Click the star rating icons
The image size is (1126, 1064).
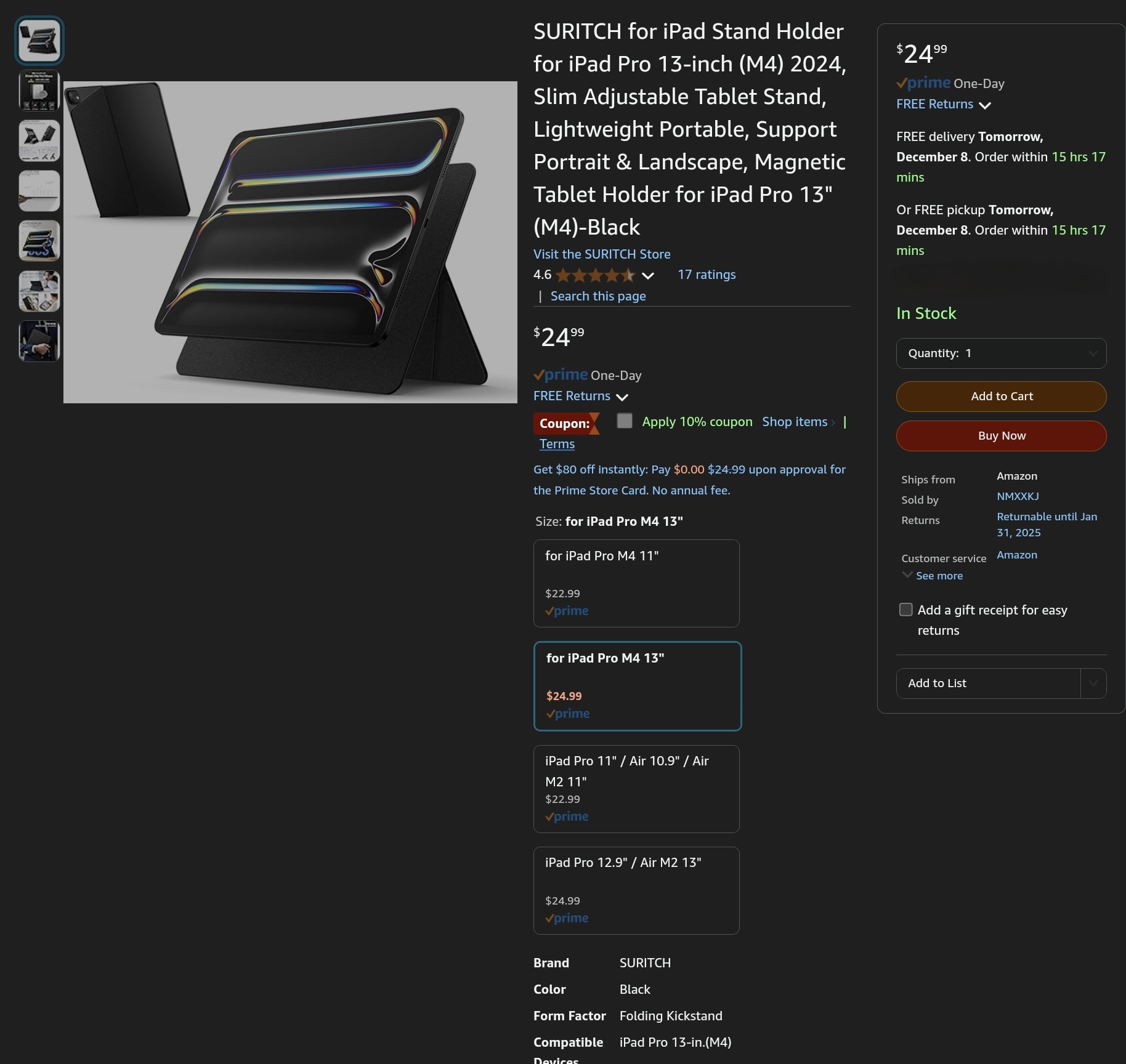click(x=595, y=275)
